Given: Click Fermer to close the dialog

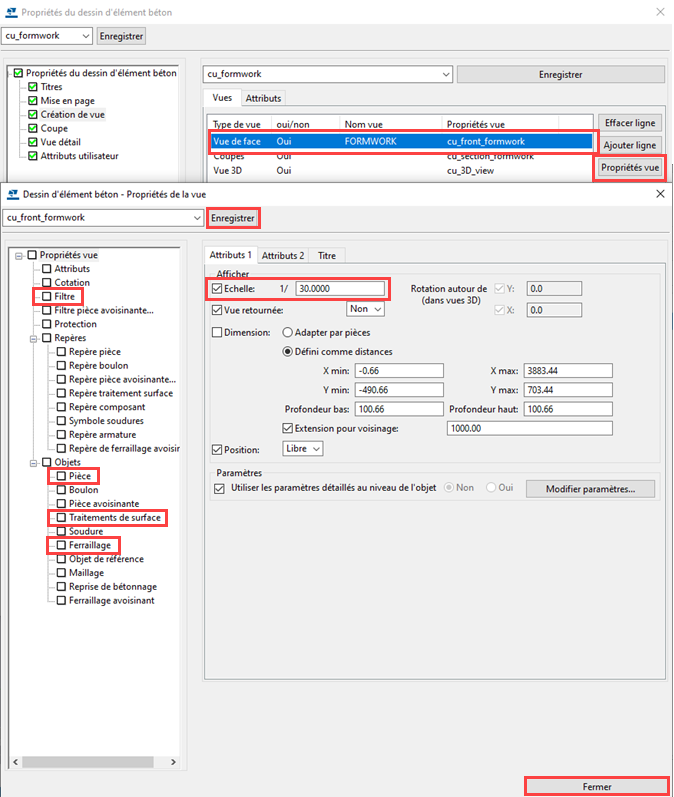Looking at the screenshot, I should [x=596, y=786].
